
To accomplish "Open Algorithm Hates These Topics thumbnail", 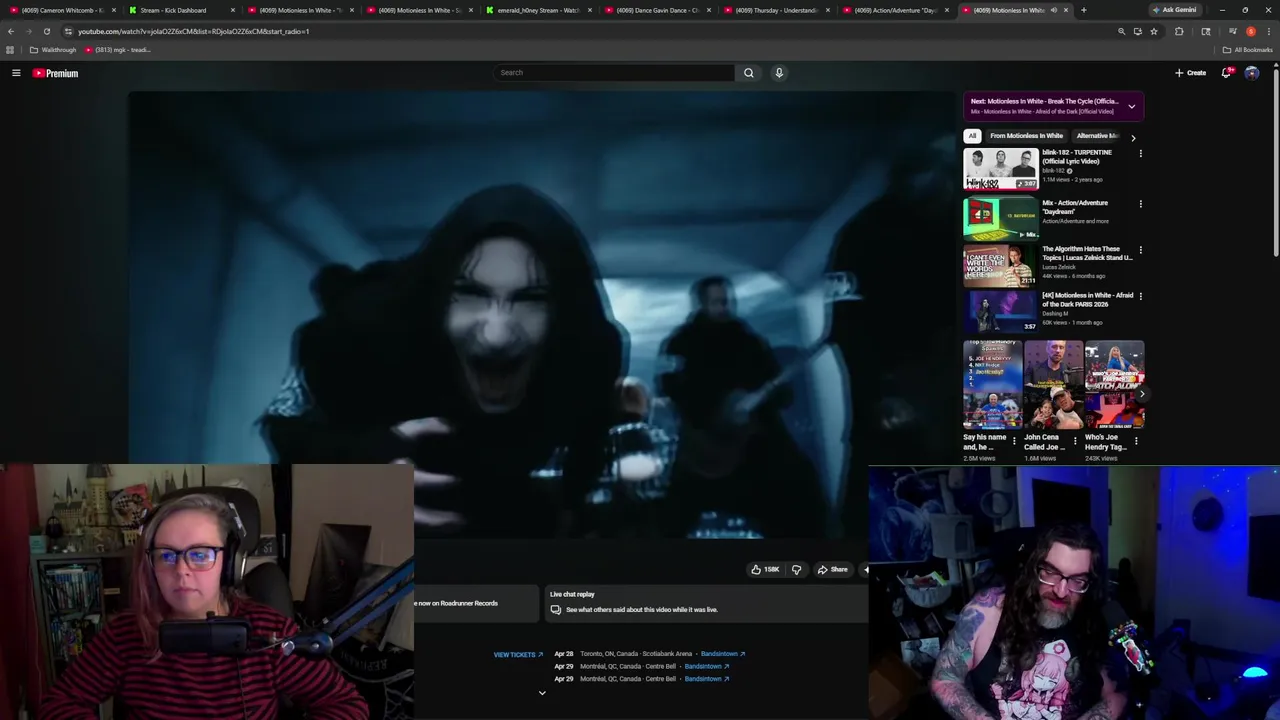I will point(1001,265).
